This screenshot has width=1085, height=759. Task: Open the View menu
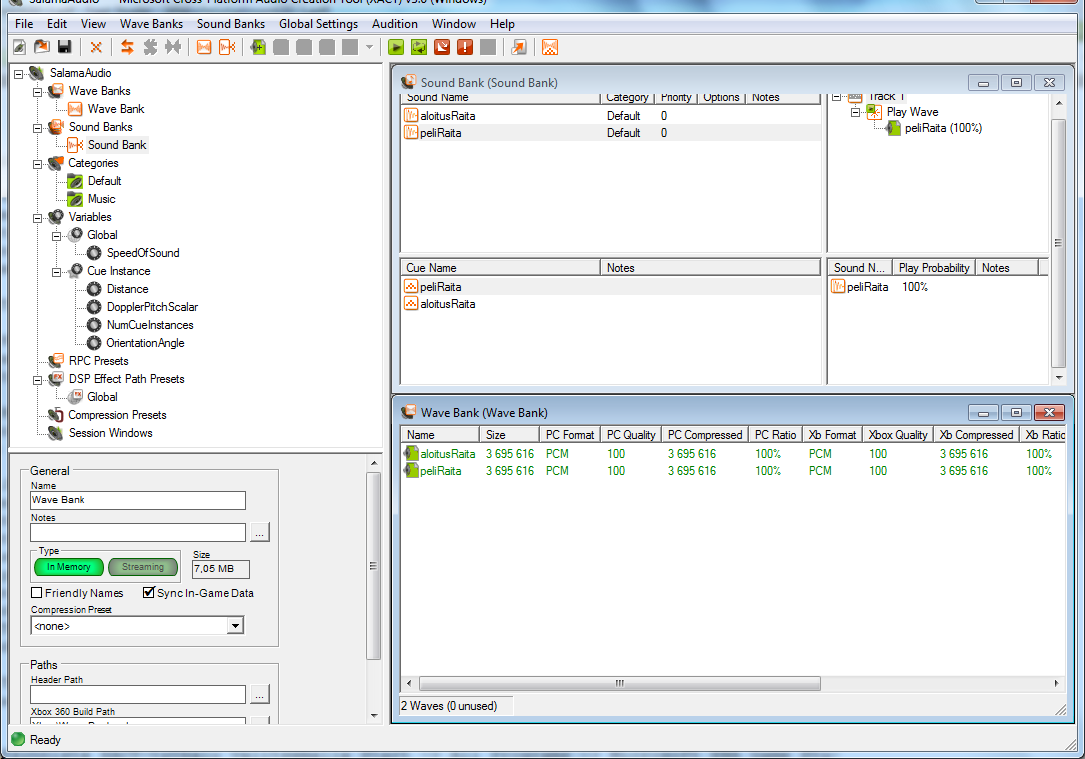pyautogui.click(x=93, y=24)
